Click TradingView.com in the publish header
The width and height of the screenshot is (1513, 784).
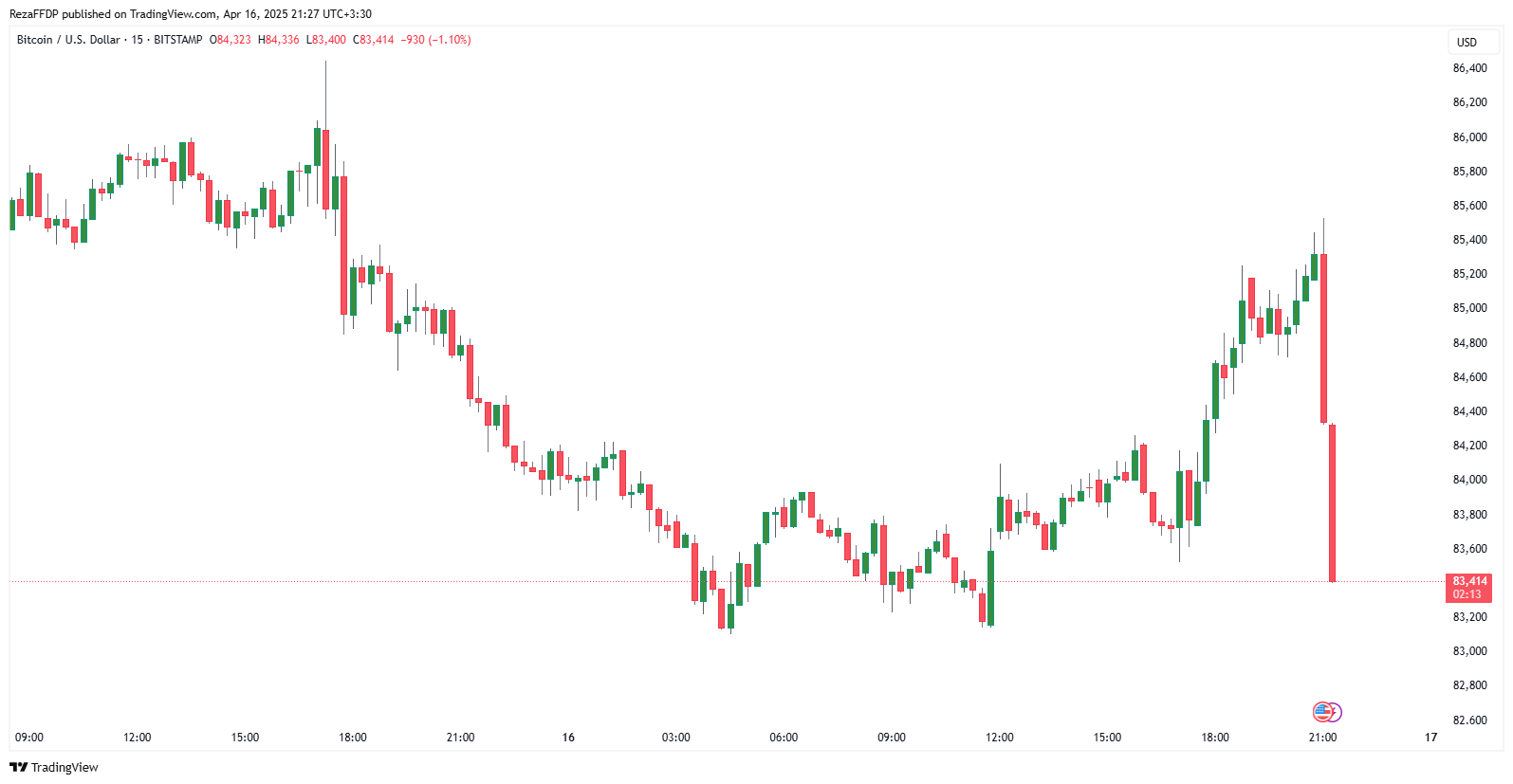tap(174, 14)
